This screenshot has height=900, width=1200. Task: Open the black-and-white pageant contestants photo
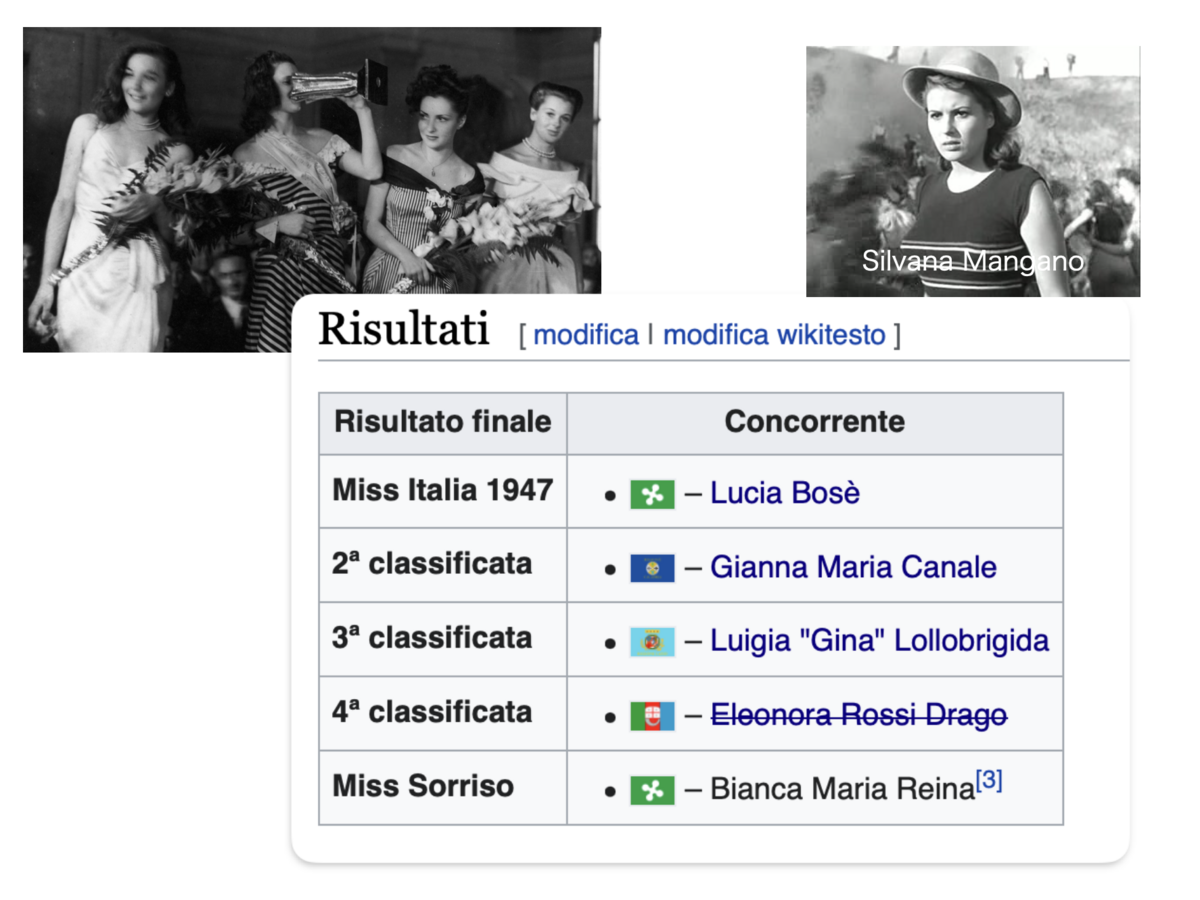point(312,190)
